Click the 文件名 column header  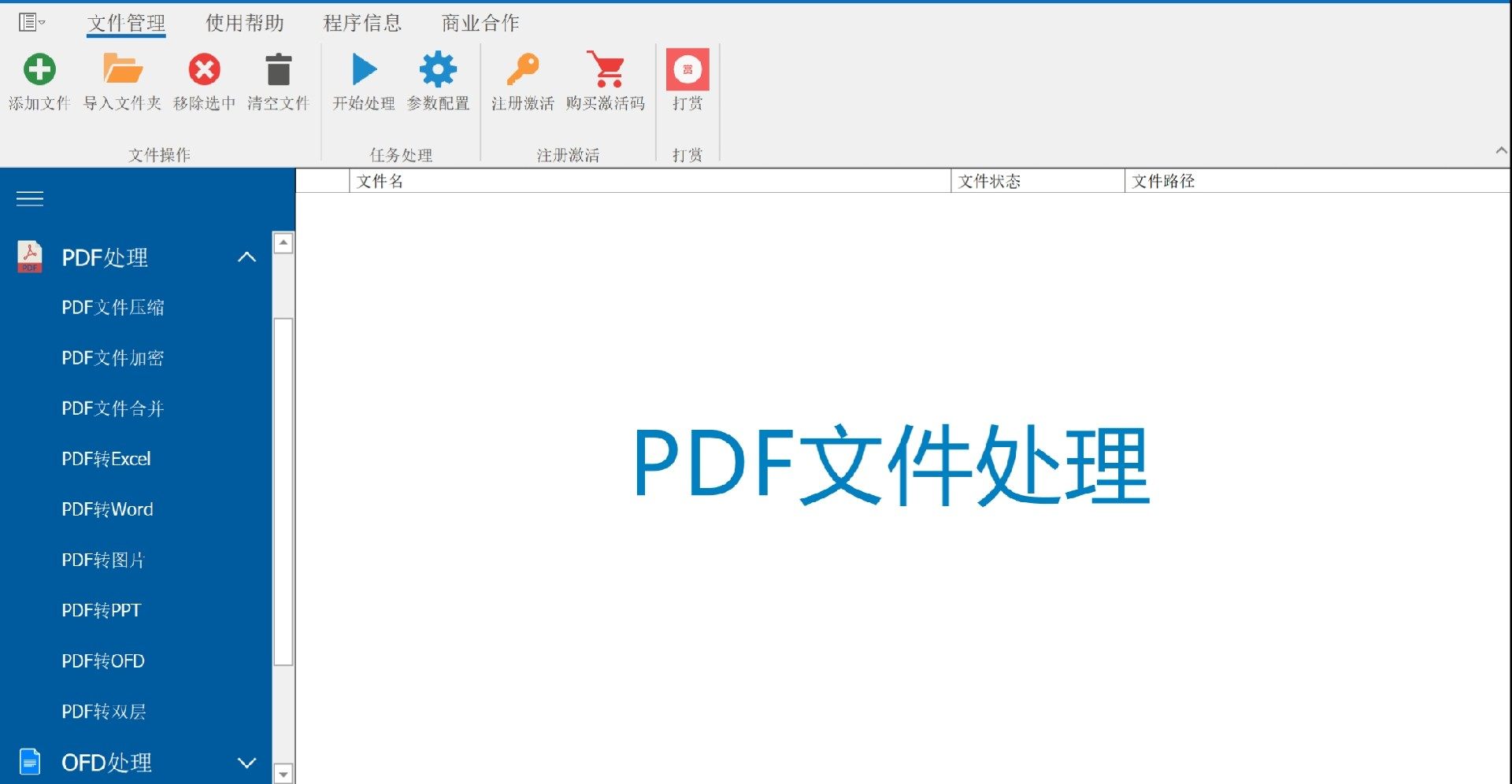pyautogui.click(x=650, y=181)
